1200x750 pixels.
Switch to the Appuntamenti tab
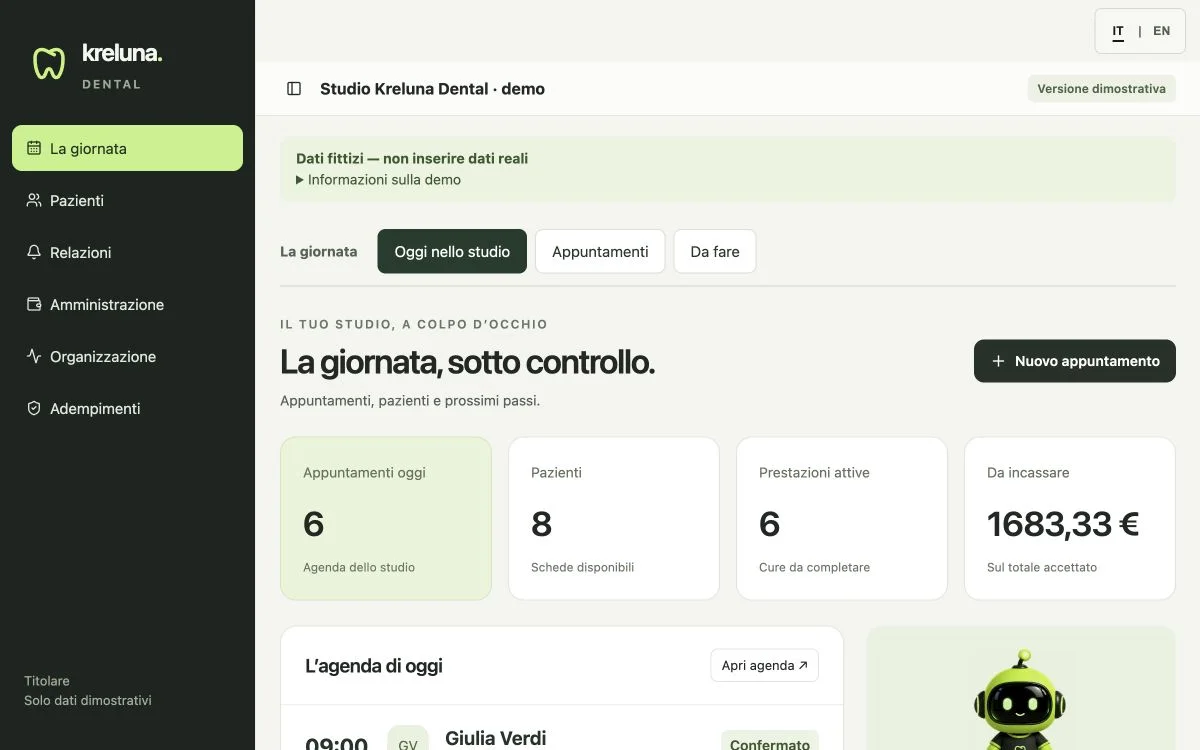point(600,251)
